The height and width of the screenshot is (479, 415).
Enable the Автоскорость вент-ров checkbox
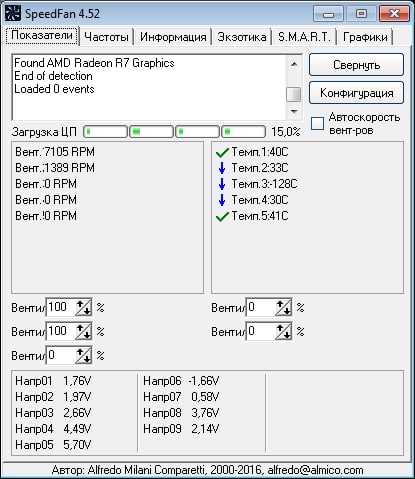[x=317, y=123]
